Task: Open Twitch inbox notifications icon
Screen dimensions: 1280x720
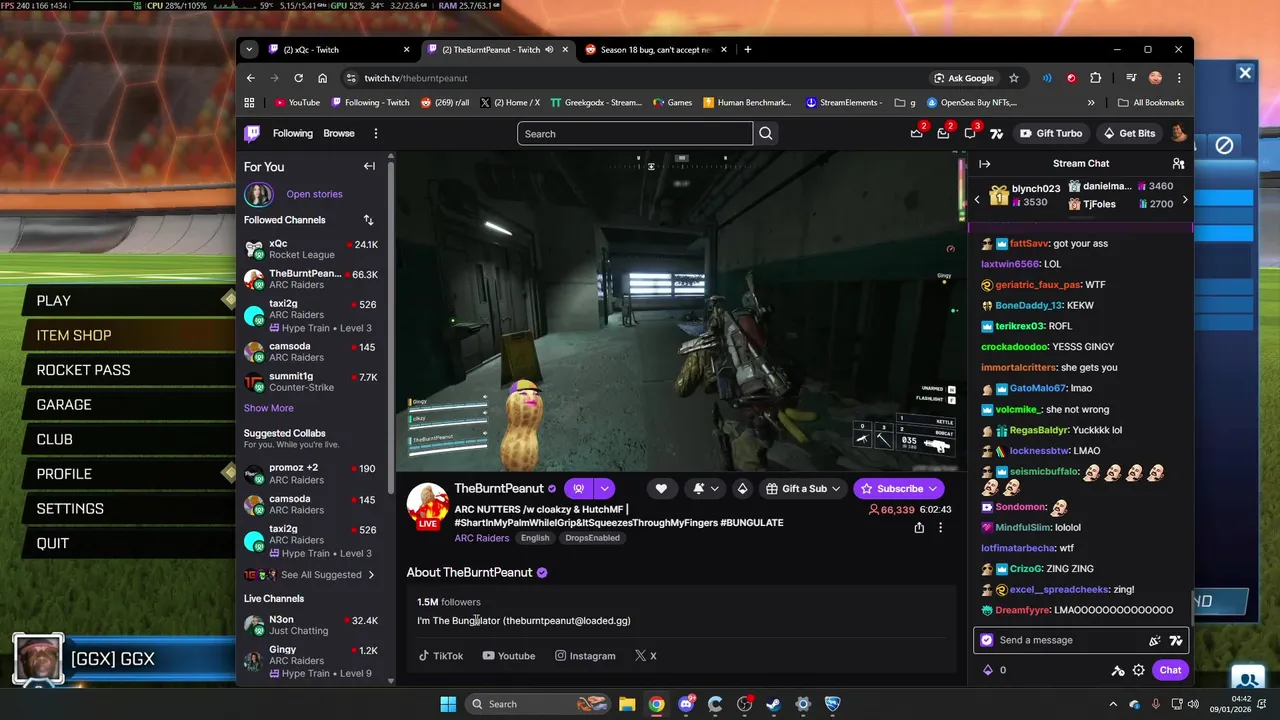Action: point(943,134)
